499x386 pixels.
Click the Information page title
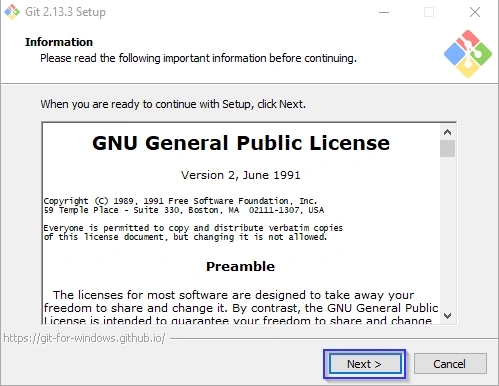pyautogui.click(x=59, y=42)
